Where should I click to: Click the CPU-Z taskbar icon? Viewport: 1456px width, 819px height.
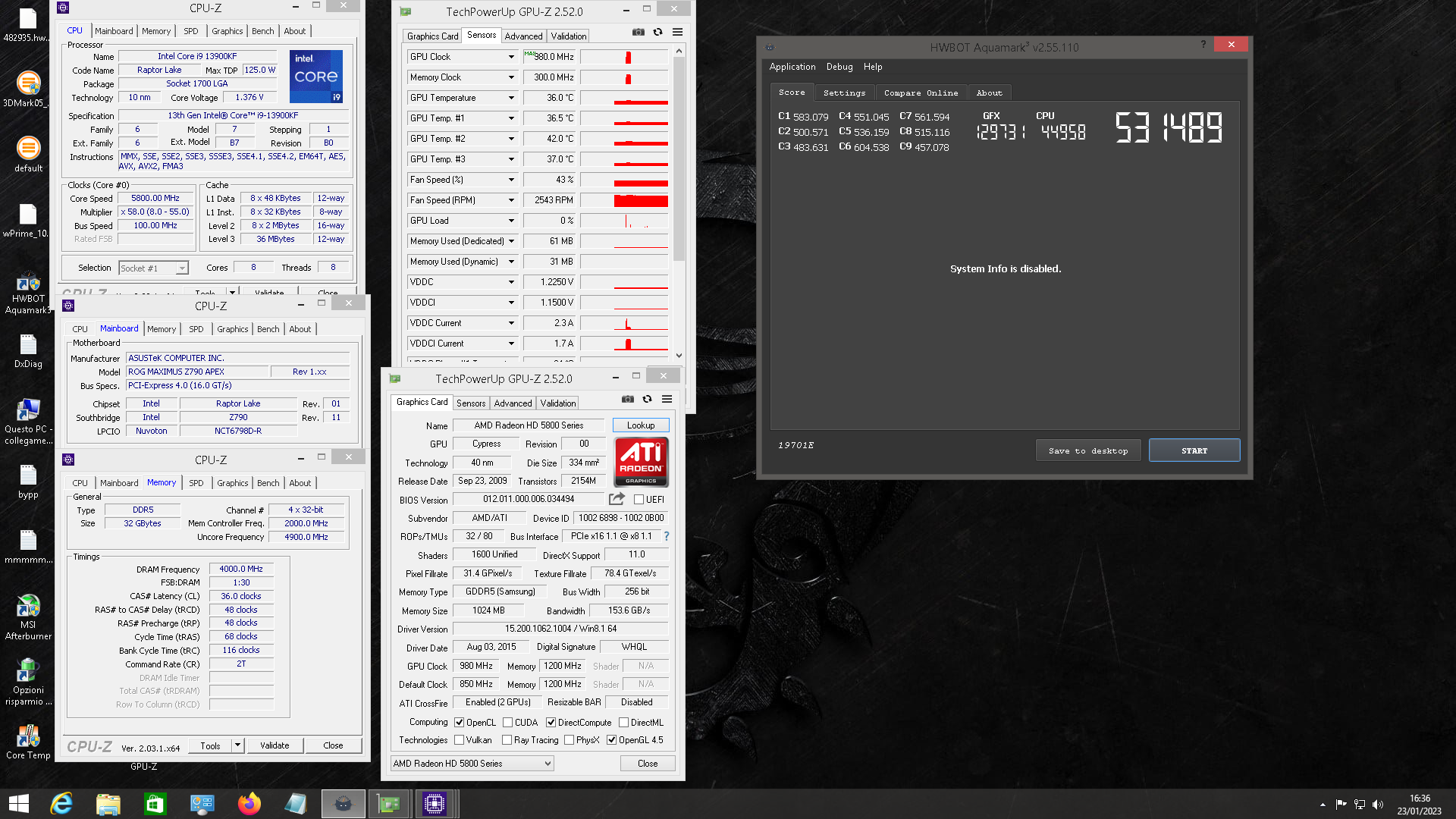pyautogui.click(x=435, y=804)
